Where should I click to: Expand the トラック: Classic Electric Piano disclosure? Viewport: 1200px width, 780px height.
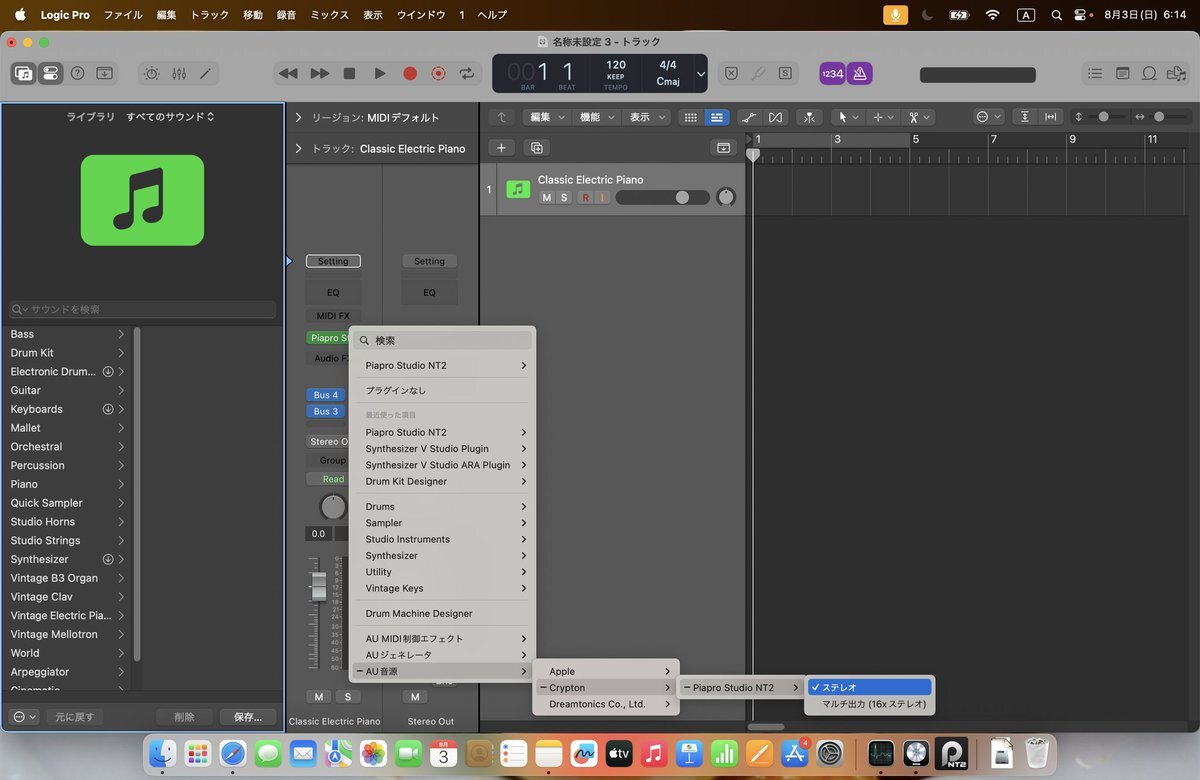298,149
